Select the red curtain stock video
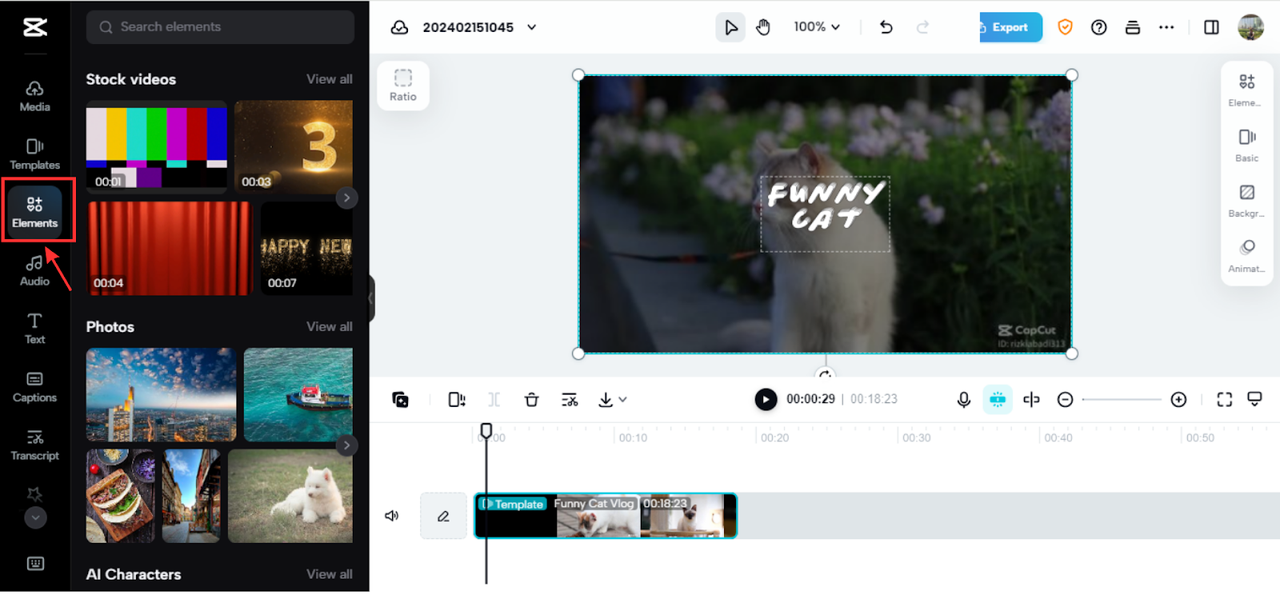 [170, 248]
